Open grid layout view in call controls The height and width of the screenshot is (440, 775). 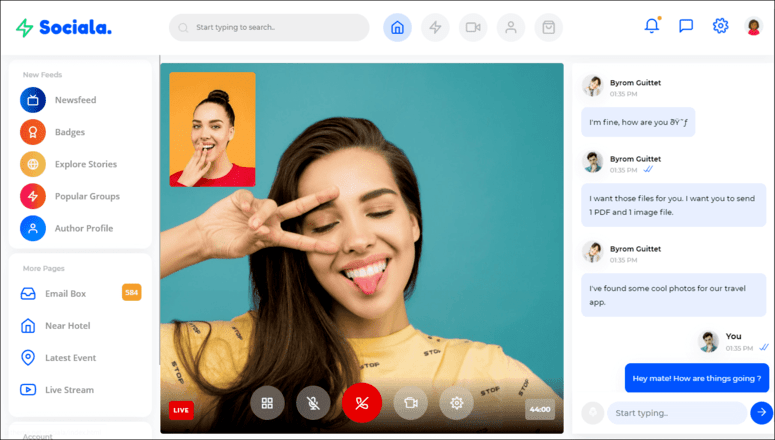[x=267, y=403]
